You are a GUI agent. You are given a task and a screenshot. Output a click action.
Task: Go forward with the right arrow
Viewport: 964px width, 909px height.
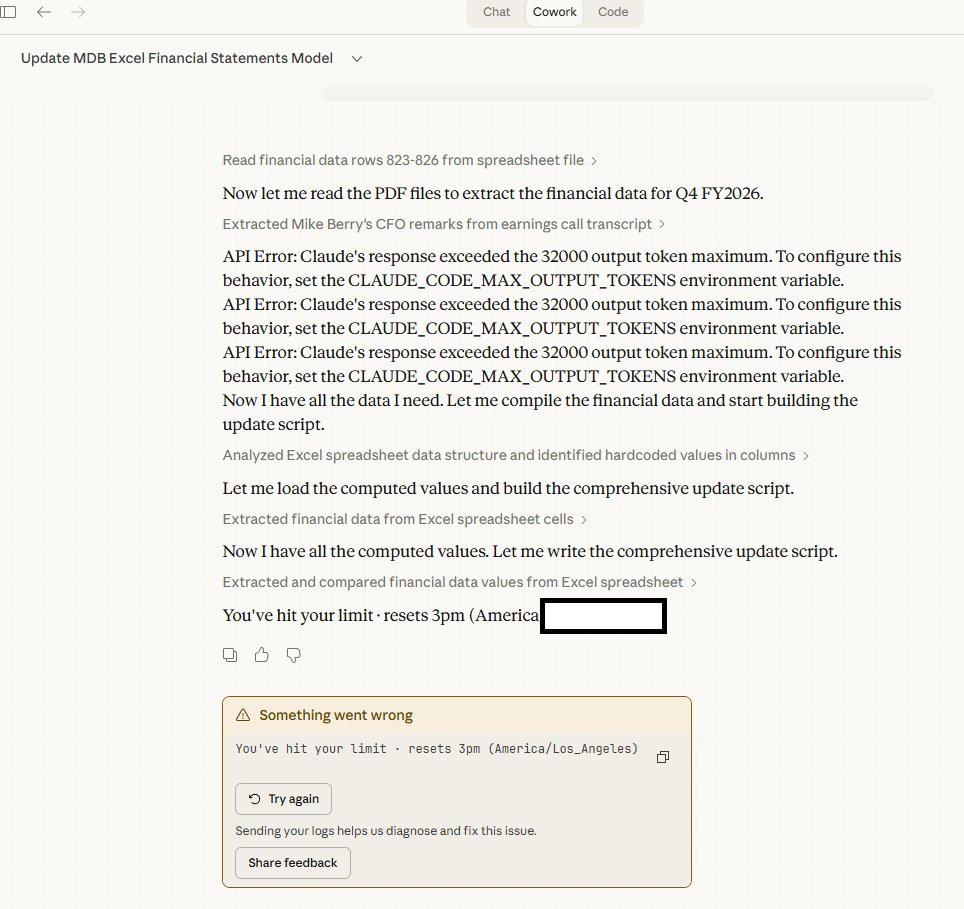pyautogui.click(x=78, y=12)
